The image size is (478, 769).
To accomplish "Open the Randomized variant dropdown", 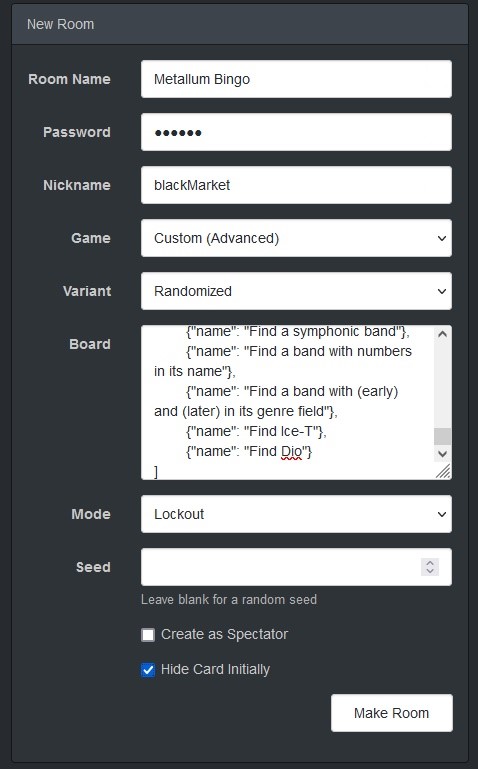I will coord(296,291).
